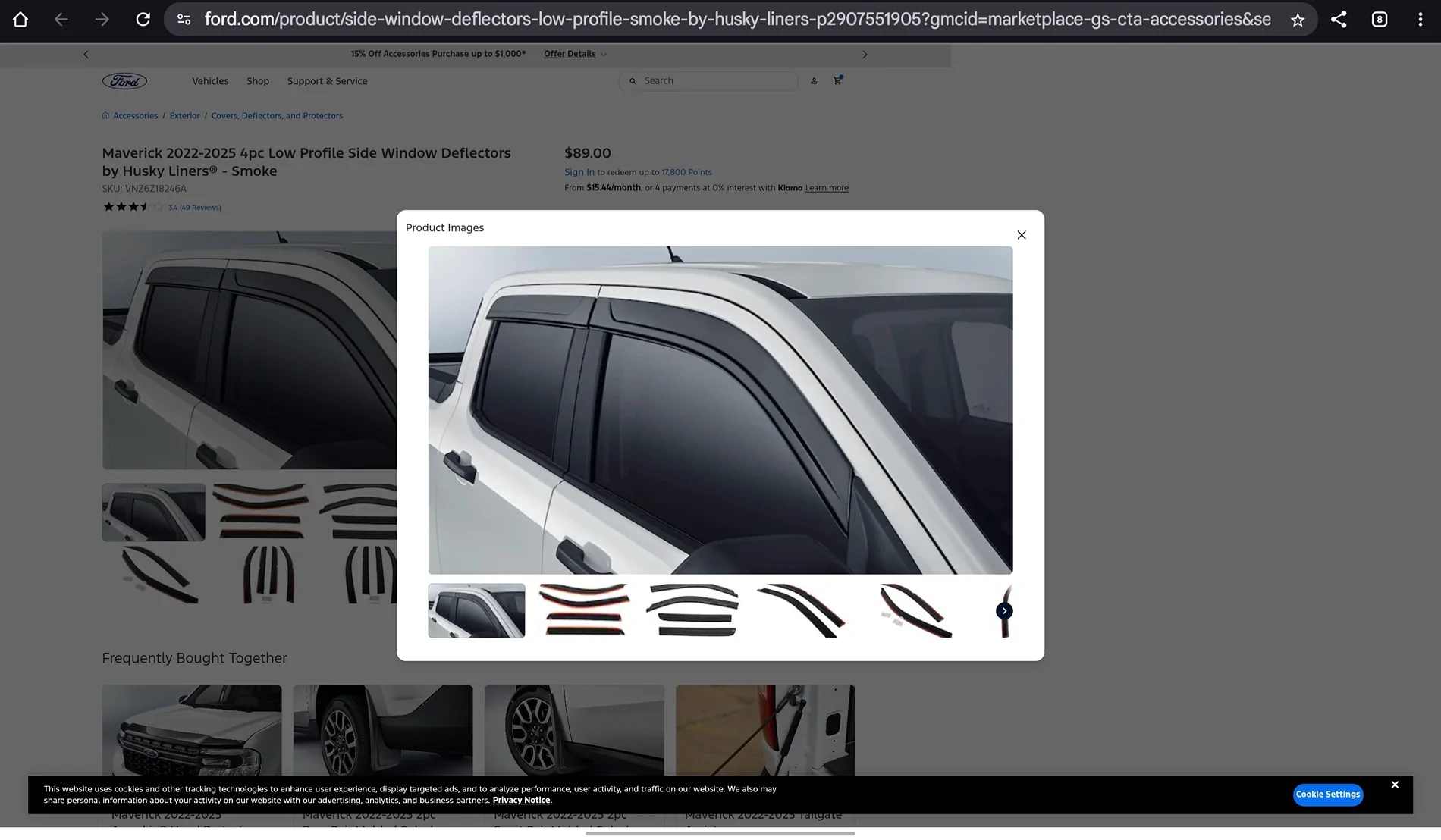The width and height of the screenshot is (1441, 840).
Task: Reload the page
Action: coord(143,20)
